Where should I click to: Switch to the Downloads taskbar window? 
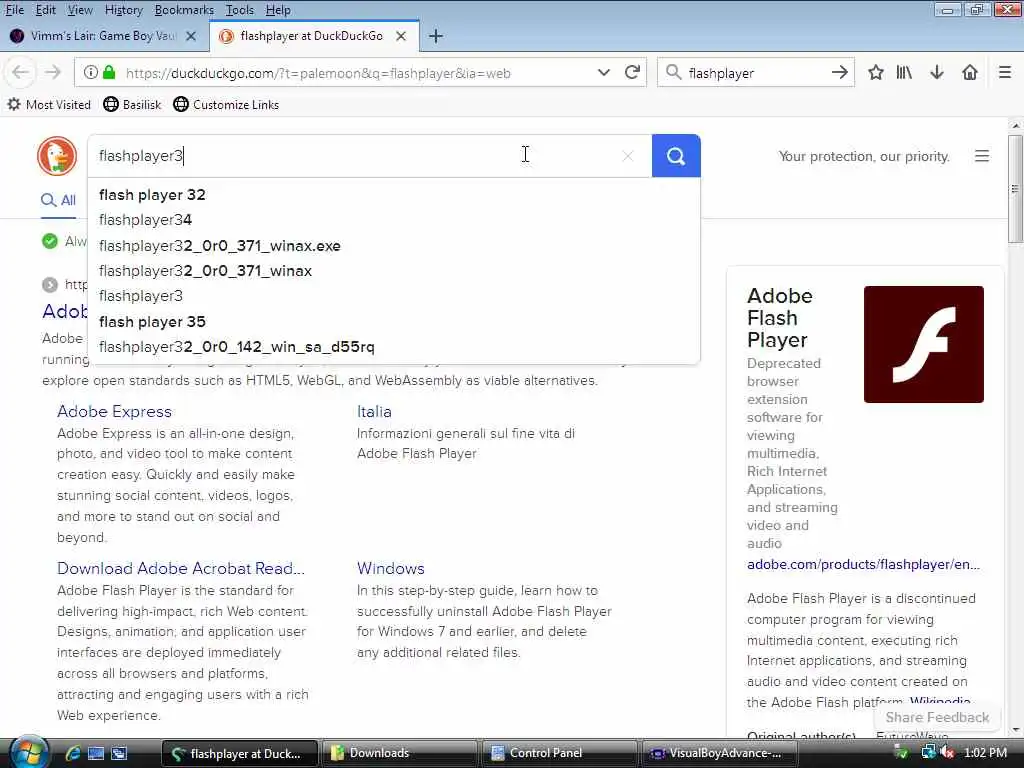398,753
